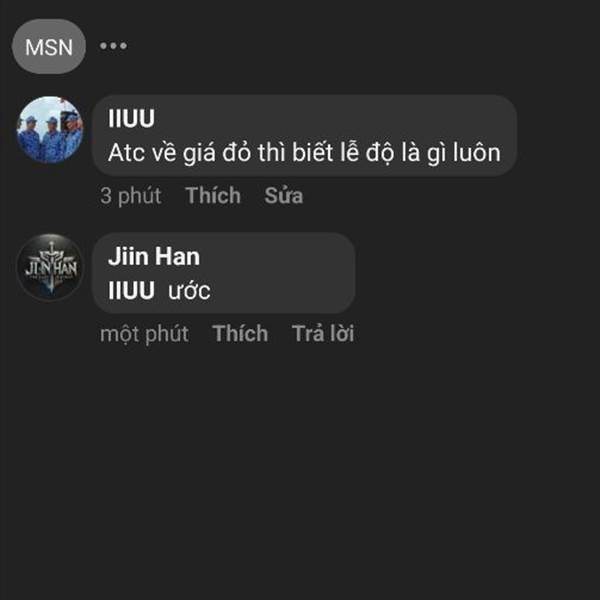Click the MSN pill label

[49, 47]
